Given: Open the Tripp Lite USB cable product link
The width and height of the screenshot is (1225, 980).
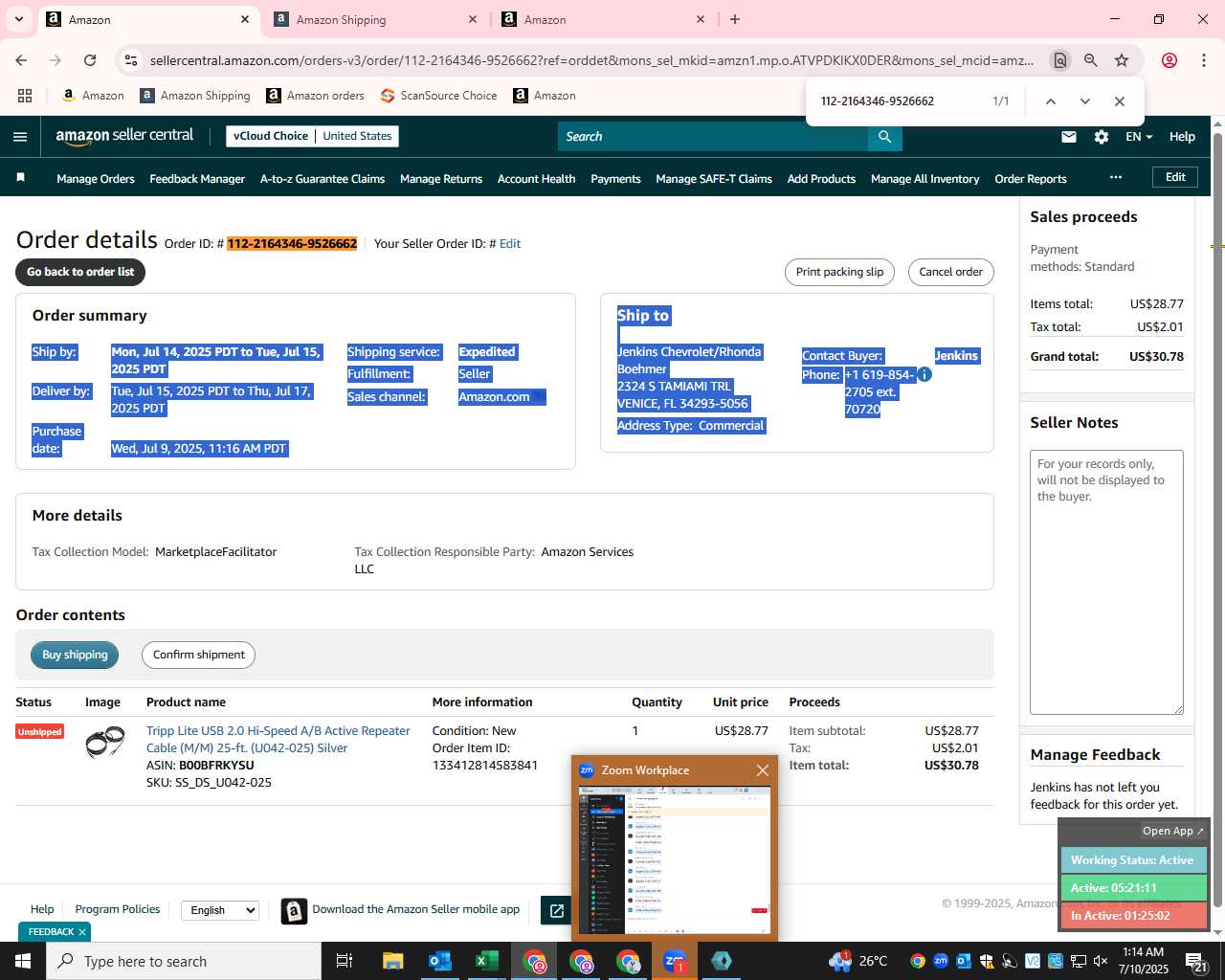Looking at the screenshot, I should [278, 739].
